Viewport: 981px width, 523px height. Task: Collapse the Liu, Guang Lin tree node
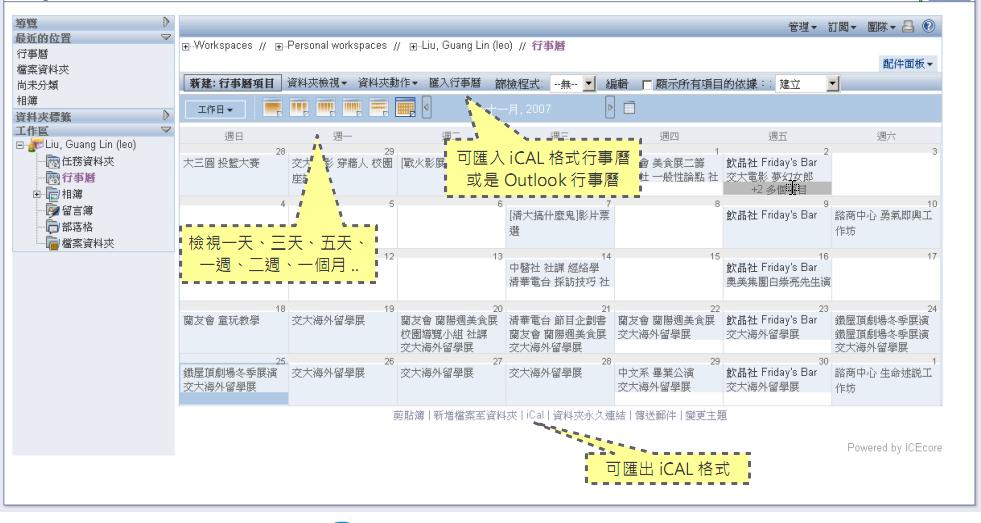click(20, 145)
